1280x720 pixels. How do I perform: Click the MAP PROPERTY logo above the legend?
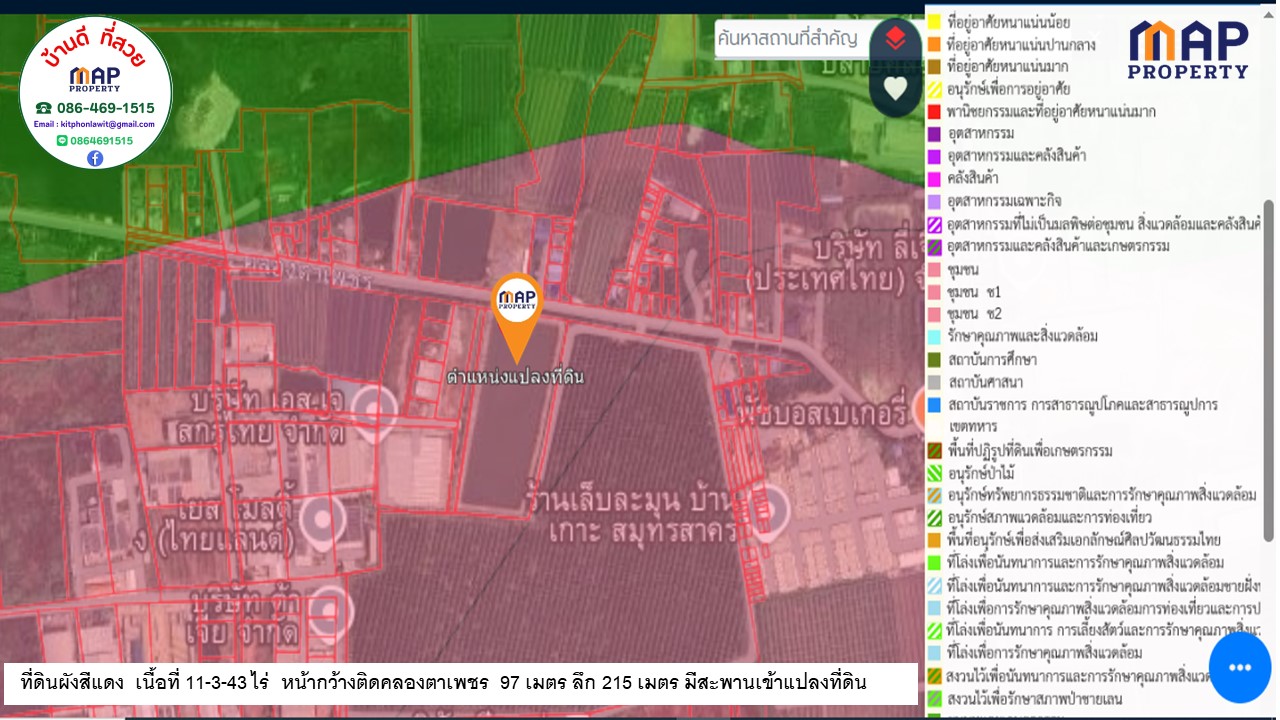[x=1188, y=49]
